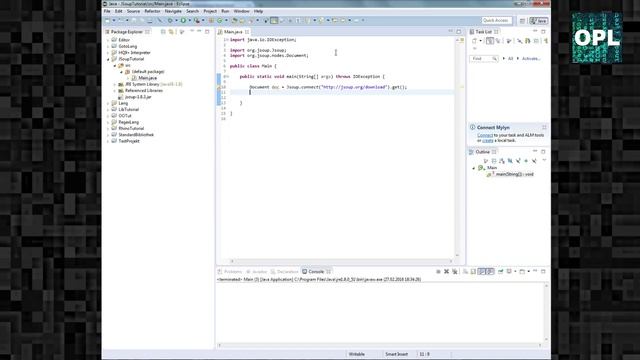Screen dimensions: 640x360
Task: Clear the Console output
Action: point(465,271)
